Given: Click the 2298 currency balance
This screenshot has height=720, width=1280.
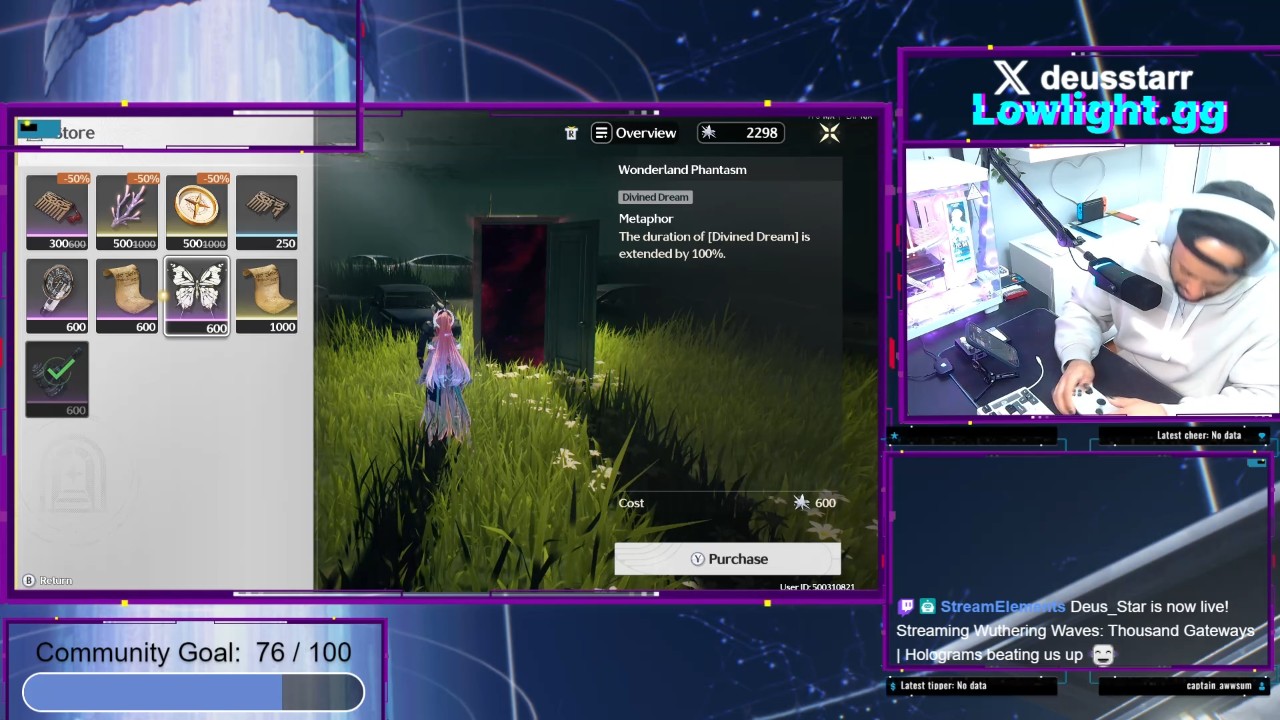Looking at the screenshot, I should point(761,133).
